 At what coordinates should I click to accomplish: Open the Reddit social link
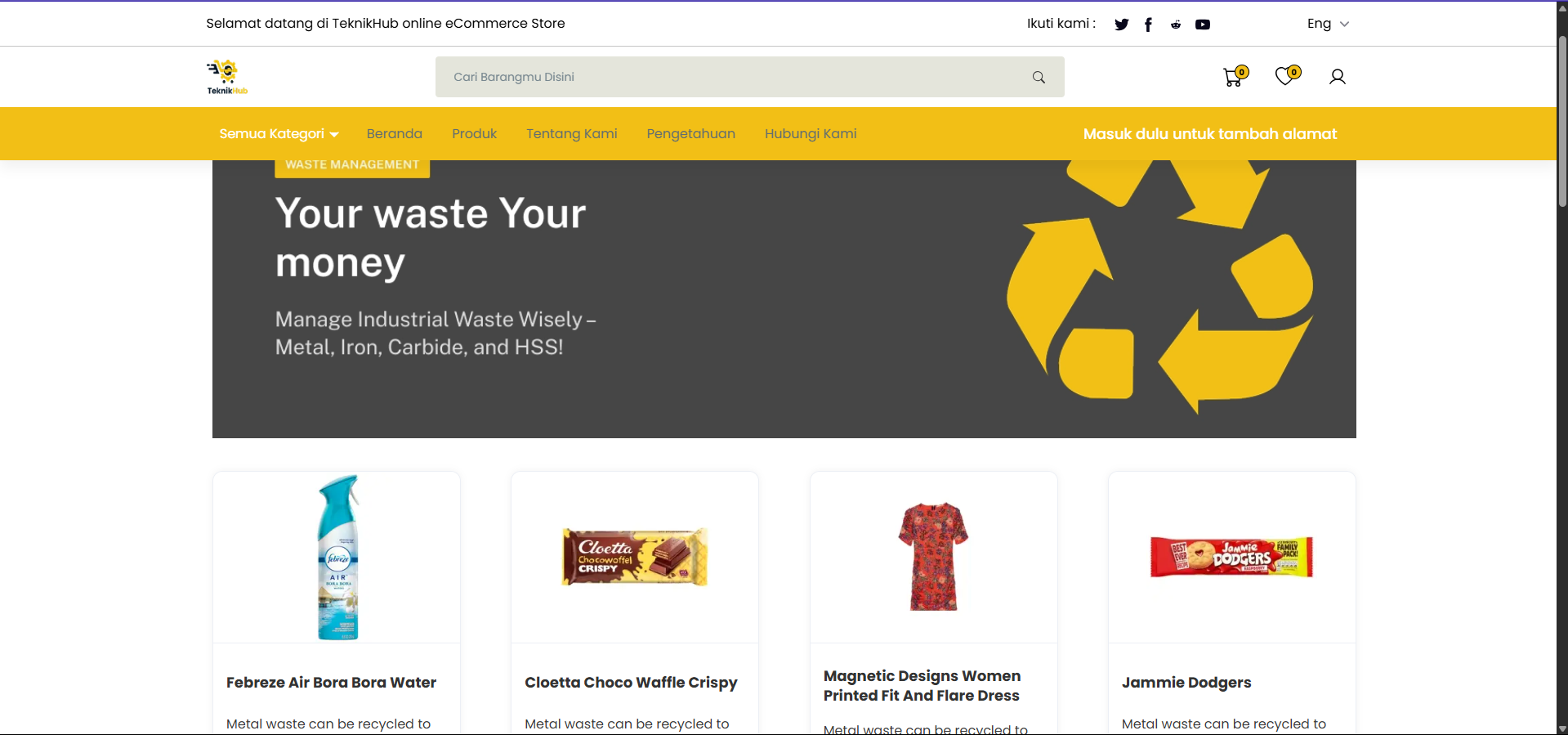[1175, 25]
